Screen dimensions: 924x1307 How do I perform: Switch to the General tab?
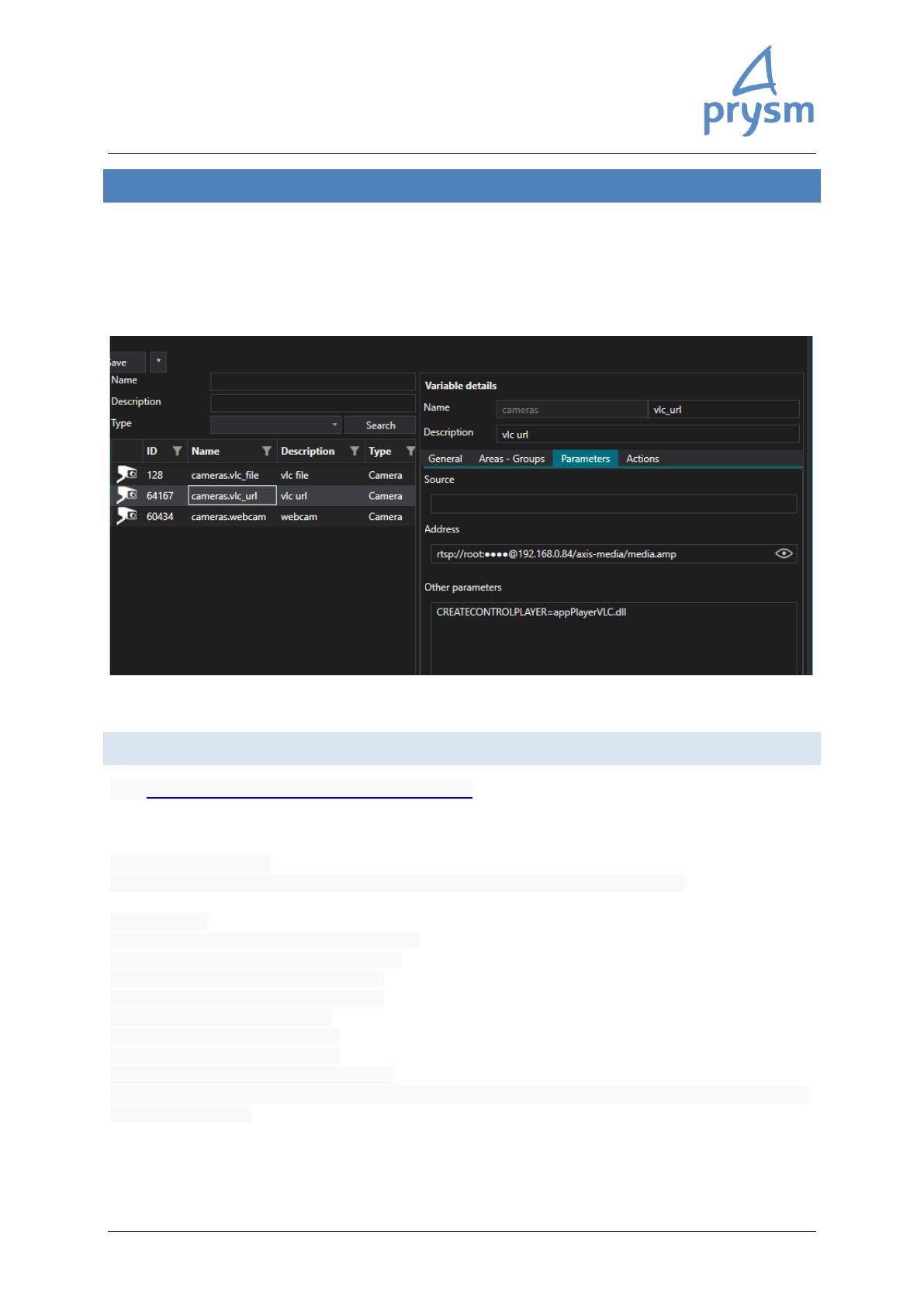pyautogui.click(x=445, y=459)
